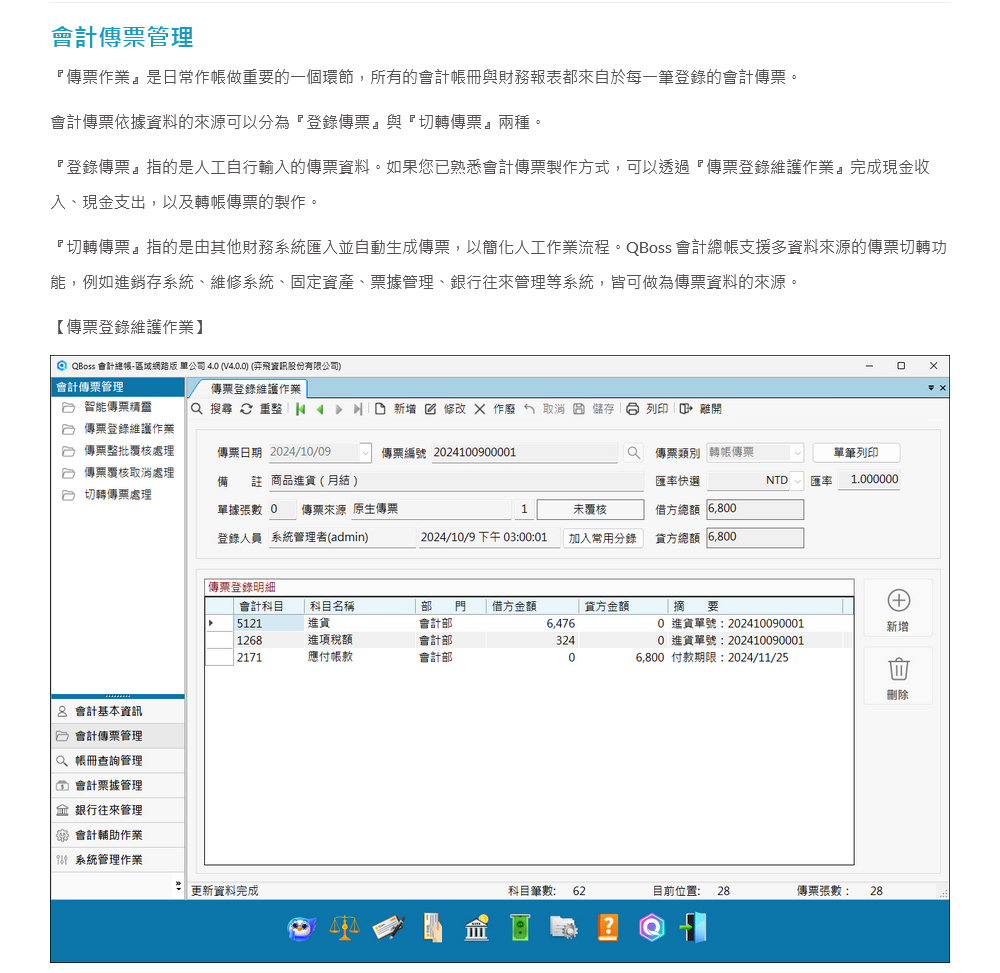This screenshot has width=1000, height=973.
Task: Select the 傳票登錄維護作業 tab
Action: click(x=254, y=388)
